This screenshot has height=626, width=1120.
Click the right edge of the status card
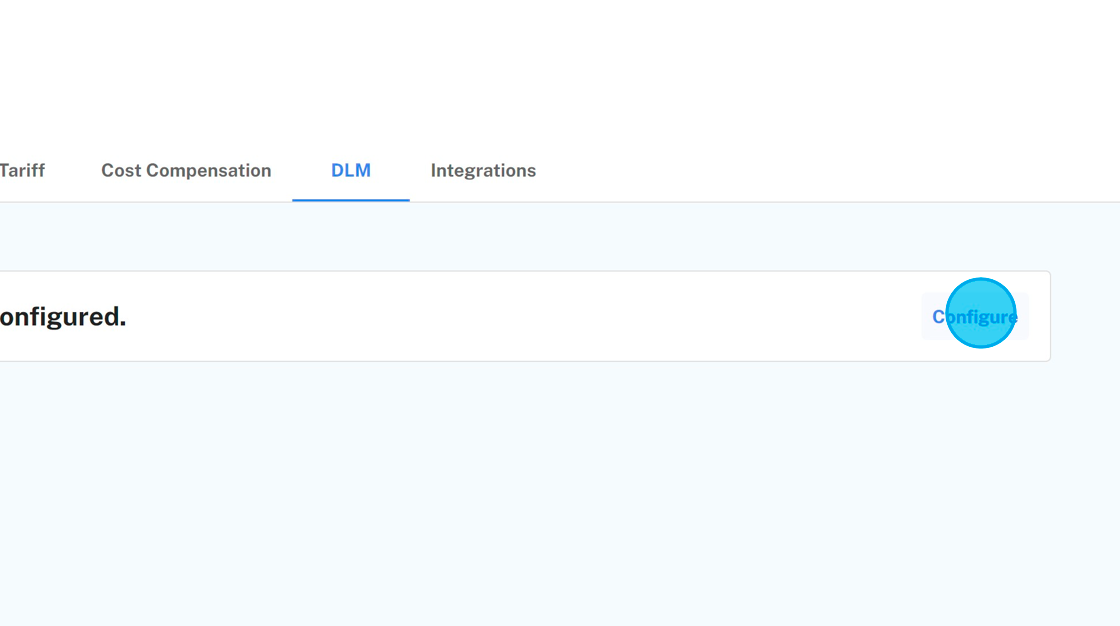point(1049,317)
